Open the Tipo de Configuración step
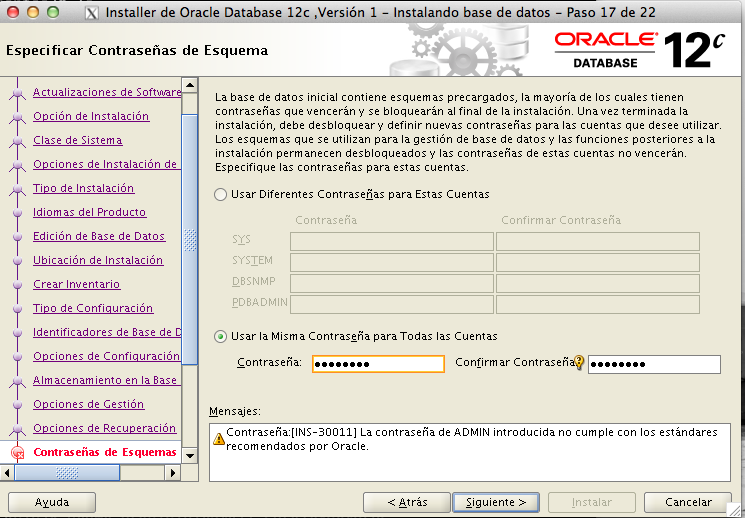745x518 pixels. coord(93,308)
